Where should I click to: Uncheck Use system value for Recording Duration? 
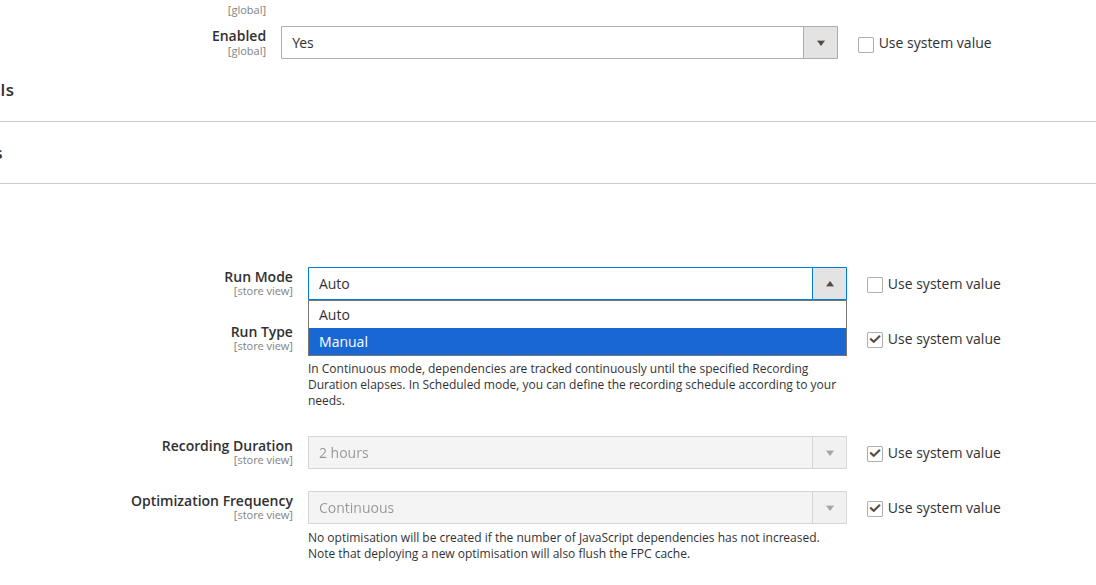pyautogui.click(x=874, y=454)
